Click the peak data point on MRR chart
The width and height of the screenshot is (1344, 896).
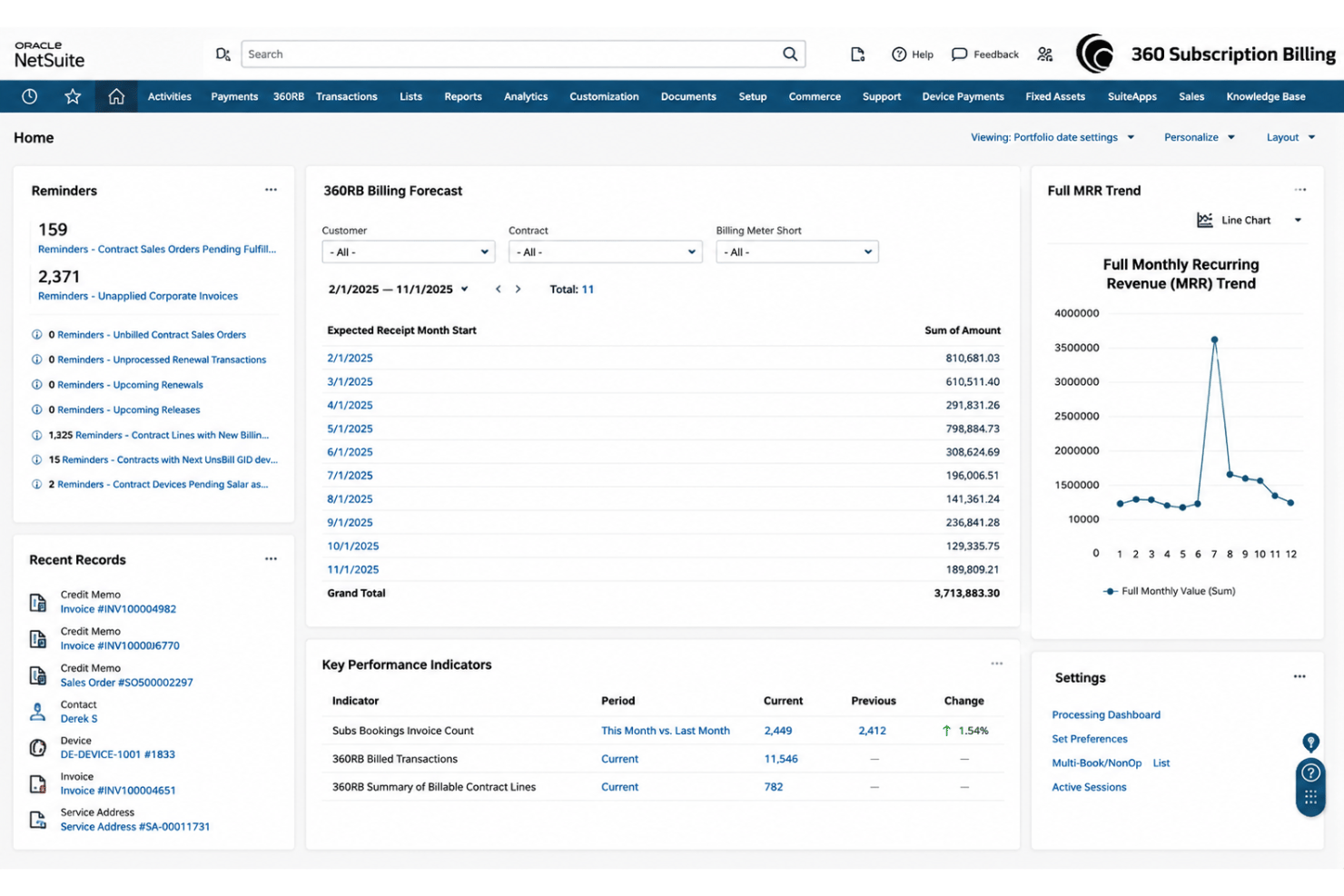click(x=1214, y=340)
